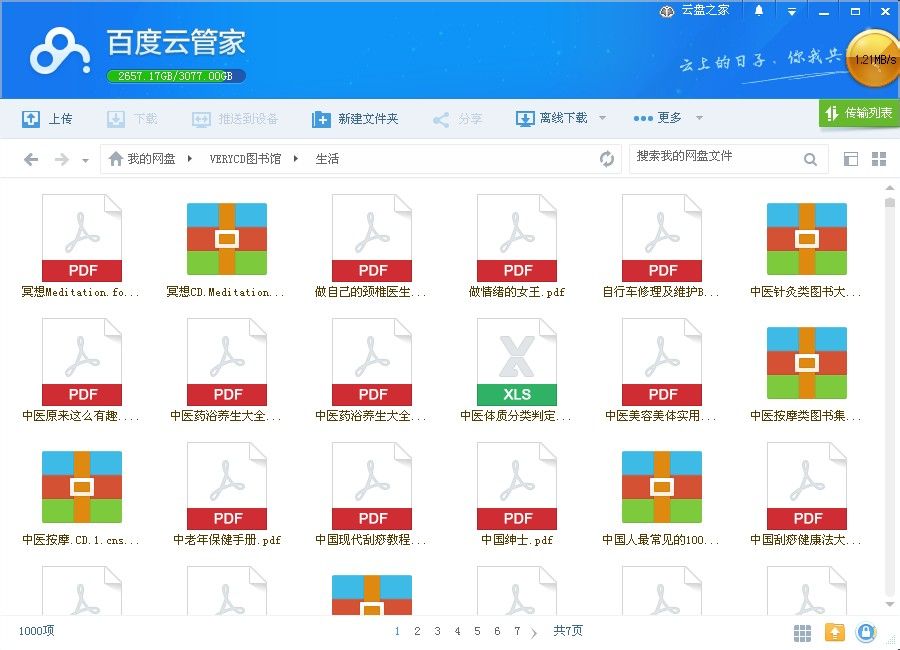Select 做情绪的女王.pdf file
Image resolution: width=900 pixels, height=650 pixels.
(x=517, y=247)
